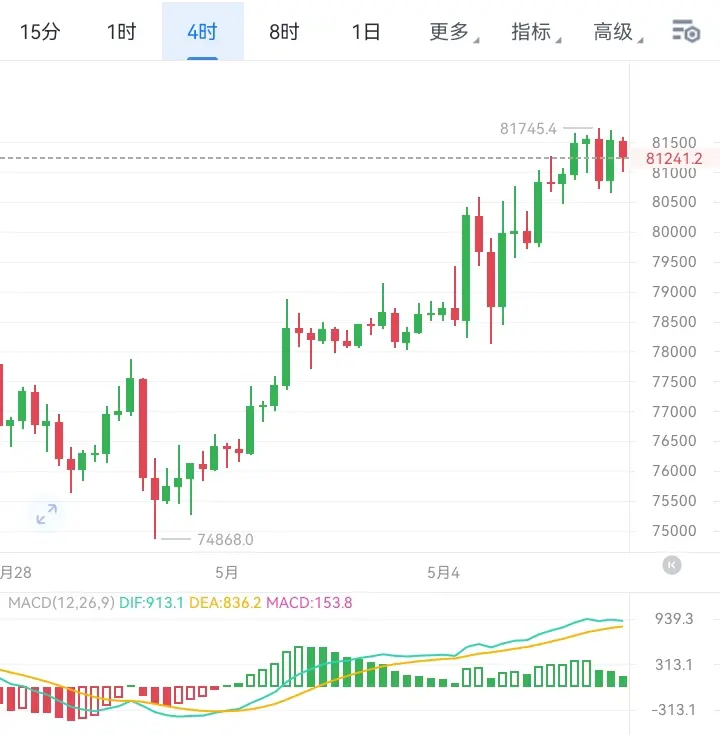Screen dimensions: 720x735
Task: Switch to the 8时 timeframe tab
Action: [284, 31]
